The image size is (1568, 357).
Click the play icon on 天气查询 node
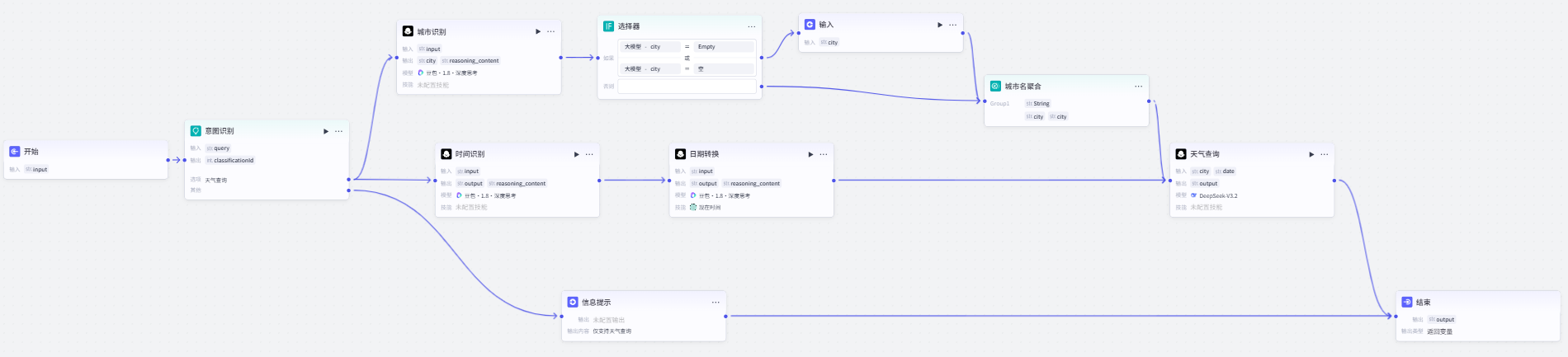pyautogui.click(x=1311, y=154)
